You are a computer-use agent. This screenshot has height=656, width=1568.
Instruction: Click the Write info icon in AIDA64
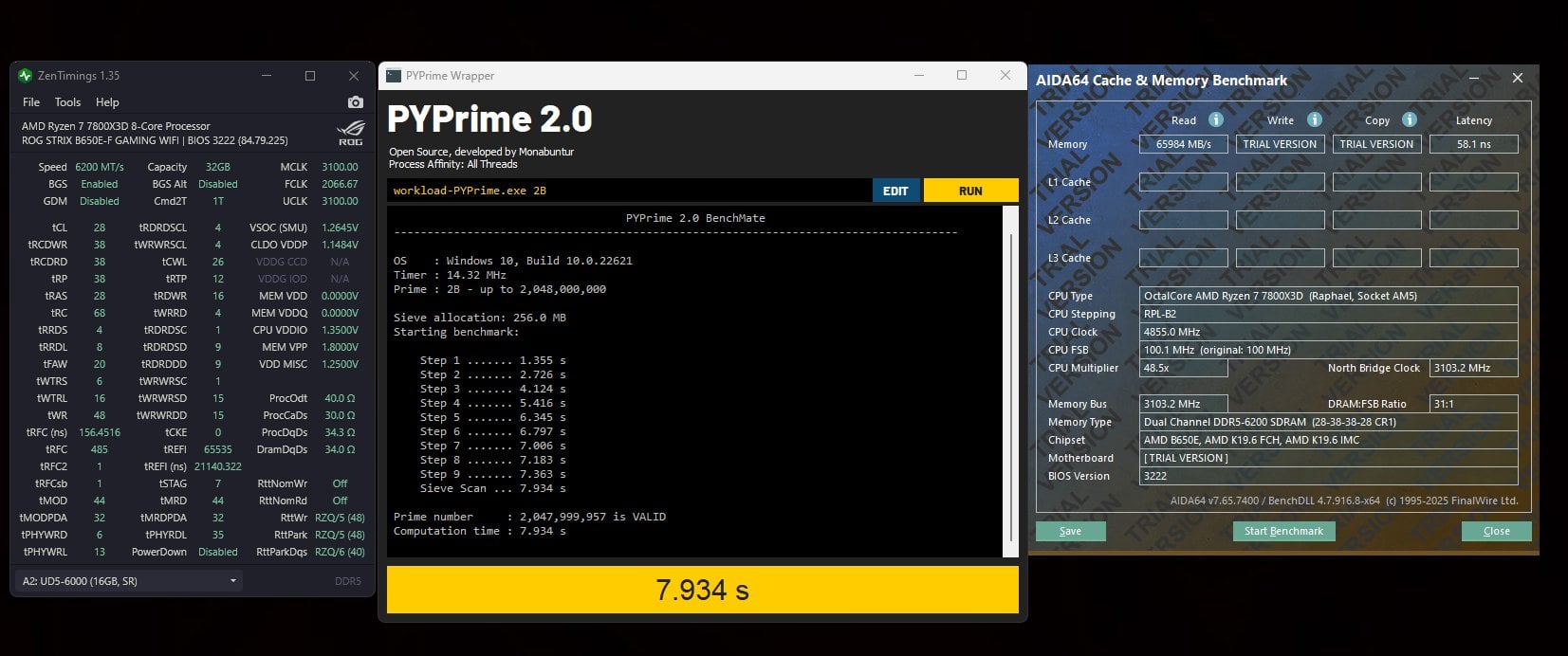[1315, 119]
